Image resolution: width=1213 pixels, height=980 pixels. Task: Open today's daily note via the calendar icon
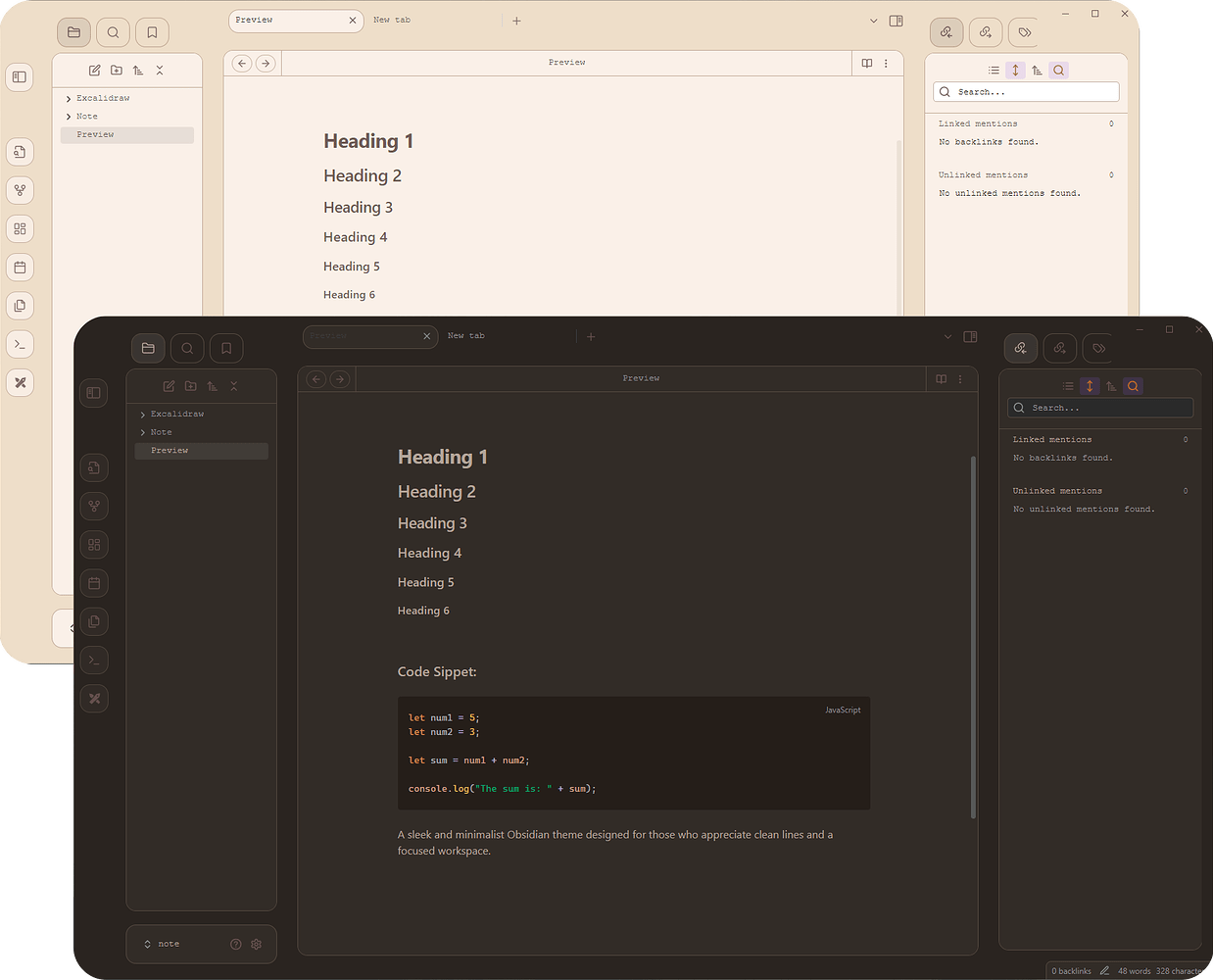94,582
